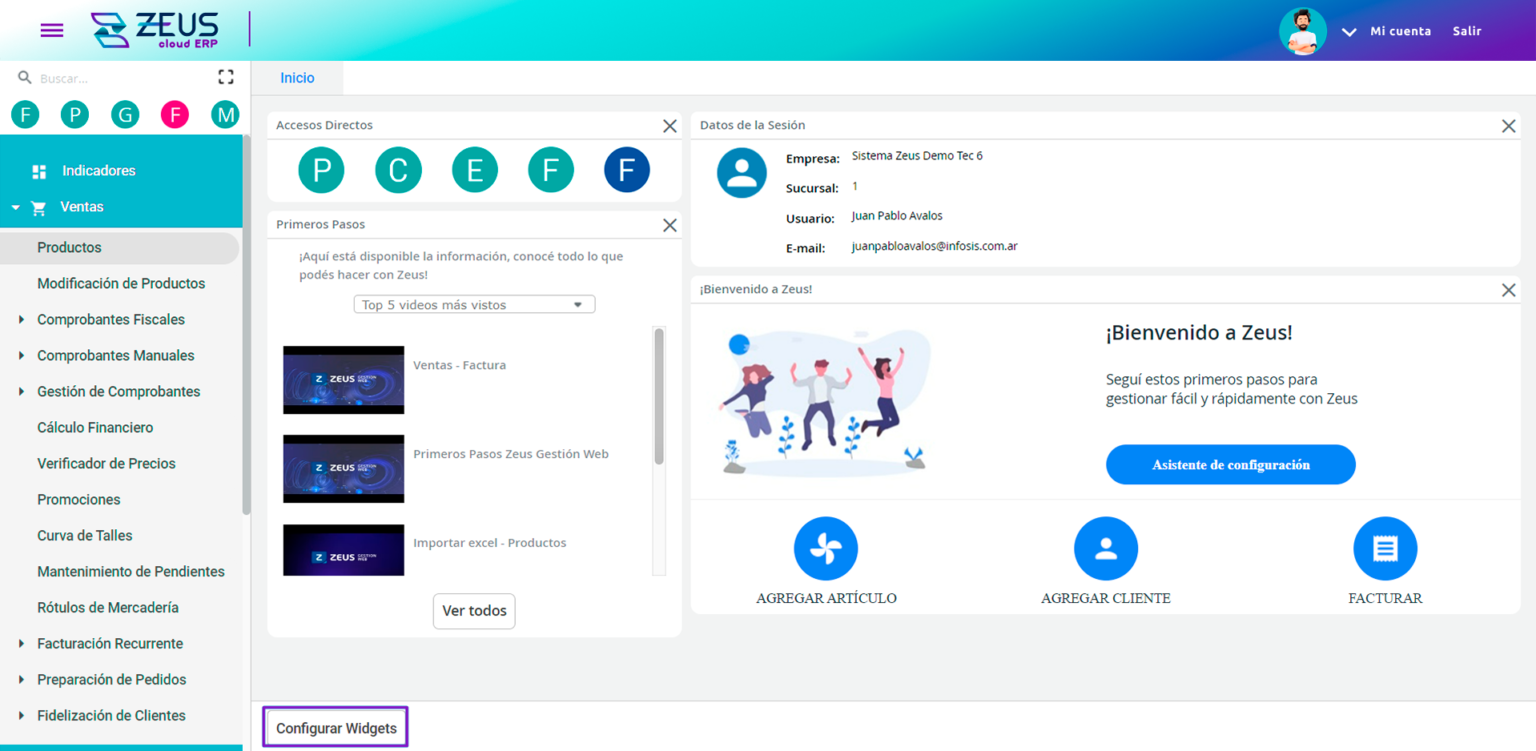
Task: Select the green G favorite icon
Action: [x=125, y=114]
